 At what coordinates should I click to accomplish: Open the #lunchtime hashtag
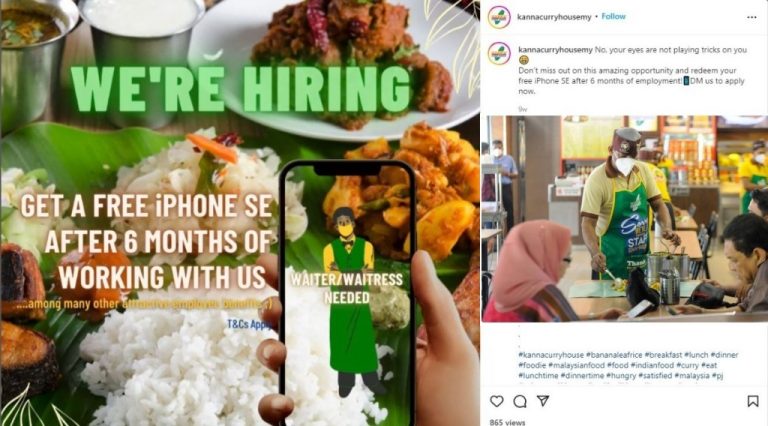(538, 376)
